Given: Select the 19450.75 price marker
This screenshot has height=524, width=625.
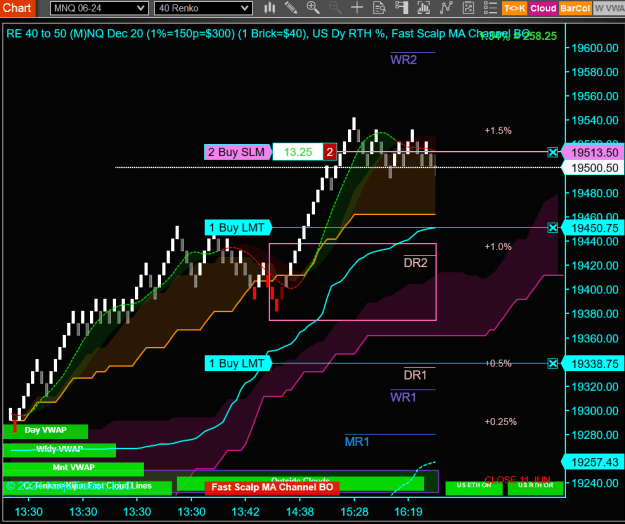Looking at the screenshot, I should click(x=593, y=228).
